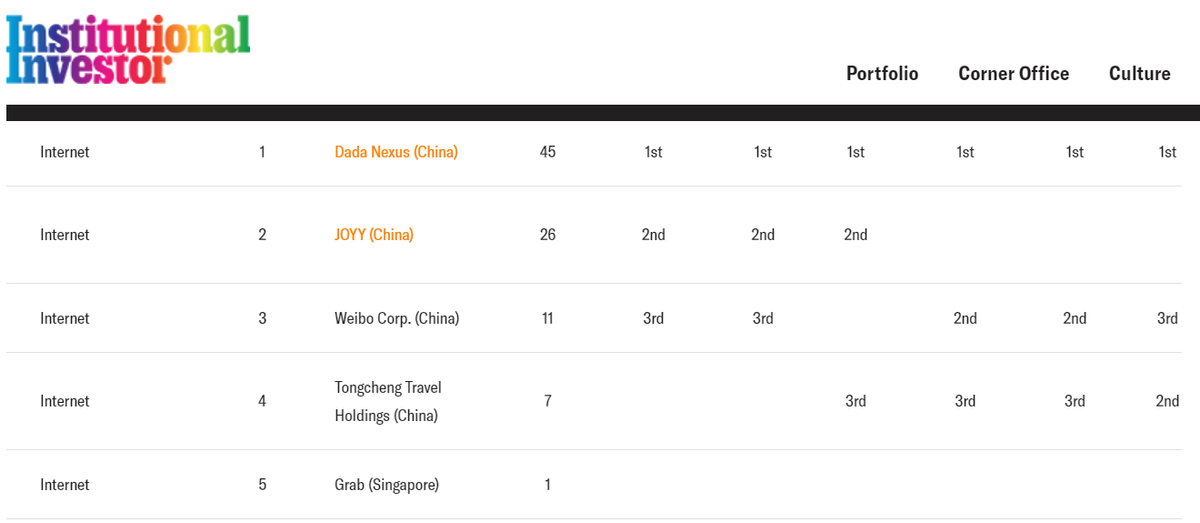1200x523 pixels.
Task: Open the JOYY (China) link
Action: tap(374, 235)
